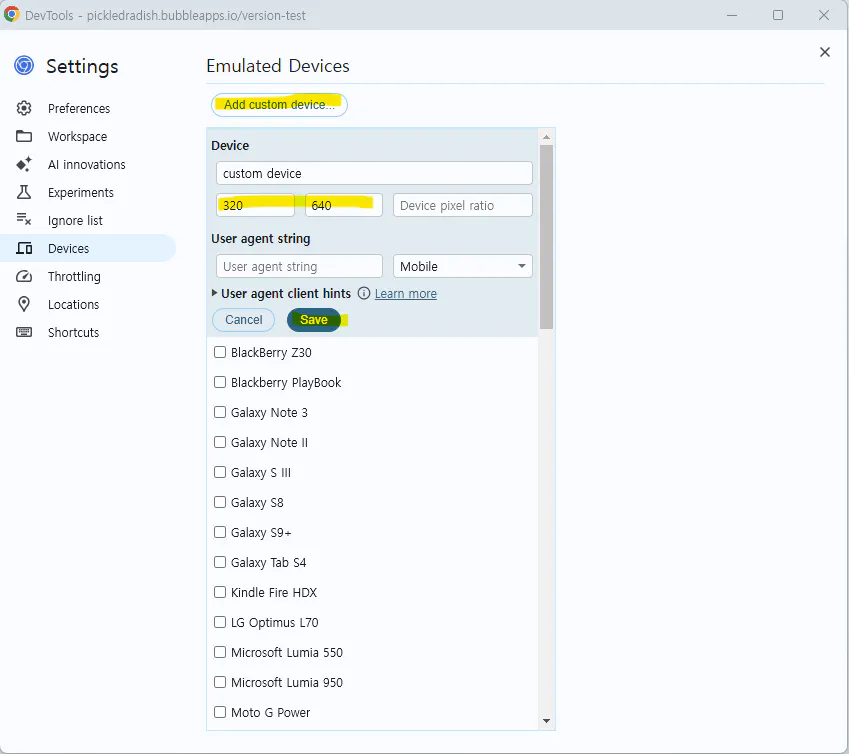Screen dimensions: 849x754
Task: Click the Ignore list icon
Action: pos(24,220)
